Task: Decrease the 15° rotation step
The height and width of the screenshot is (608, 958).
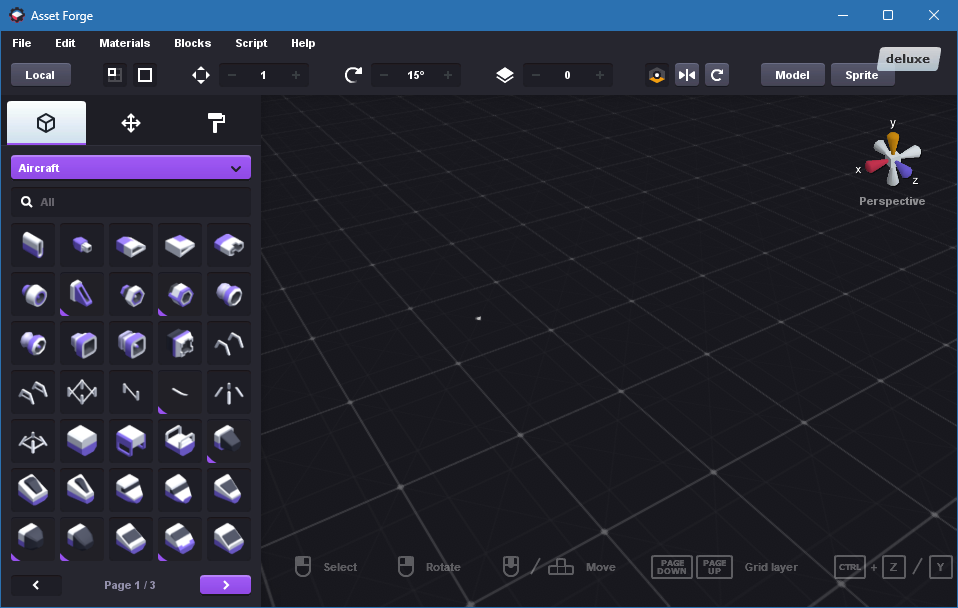Action: click(x=384, y=75)
